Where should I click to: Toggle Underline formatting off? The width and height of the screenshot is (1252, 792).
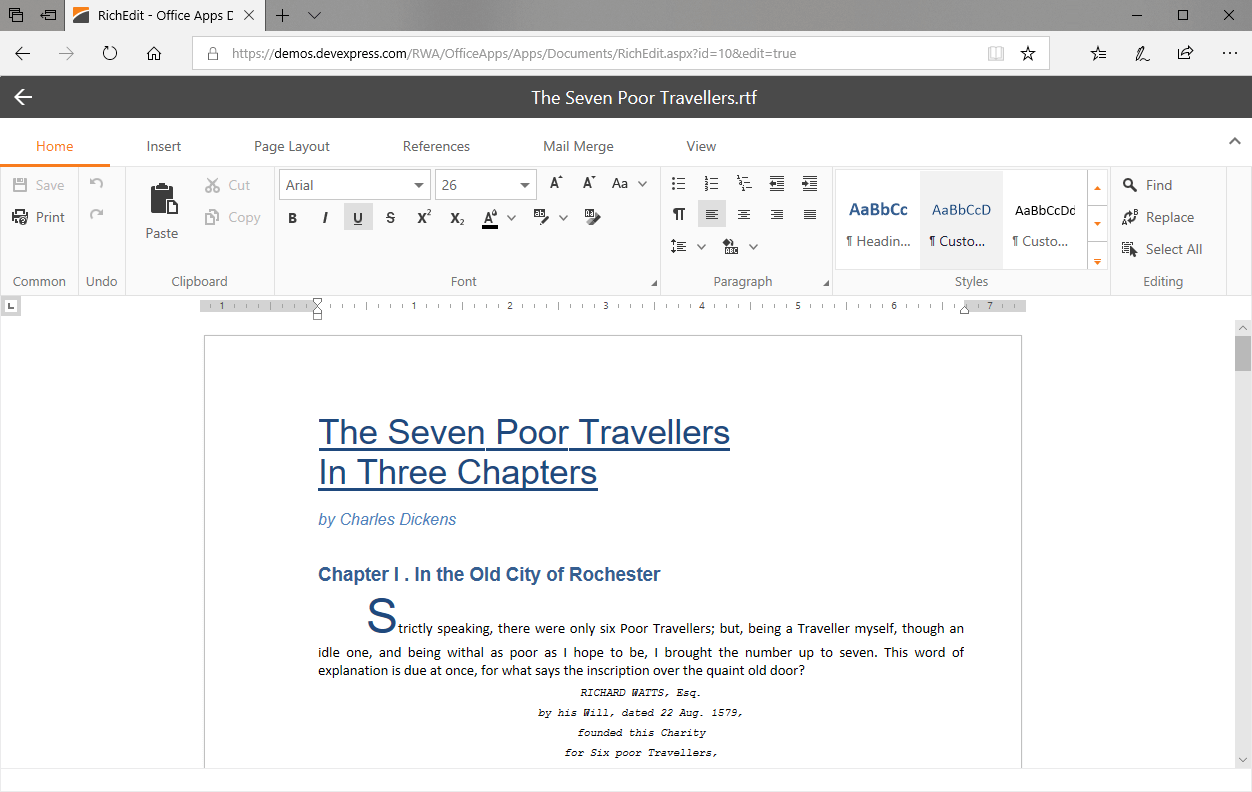(x=357, y=216)
